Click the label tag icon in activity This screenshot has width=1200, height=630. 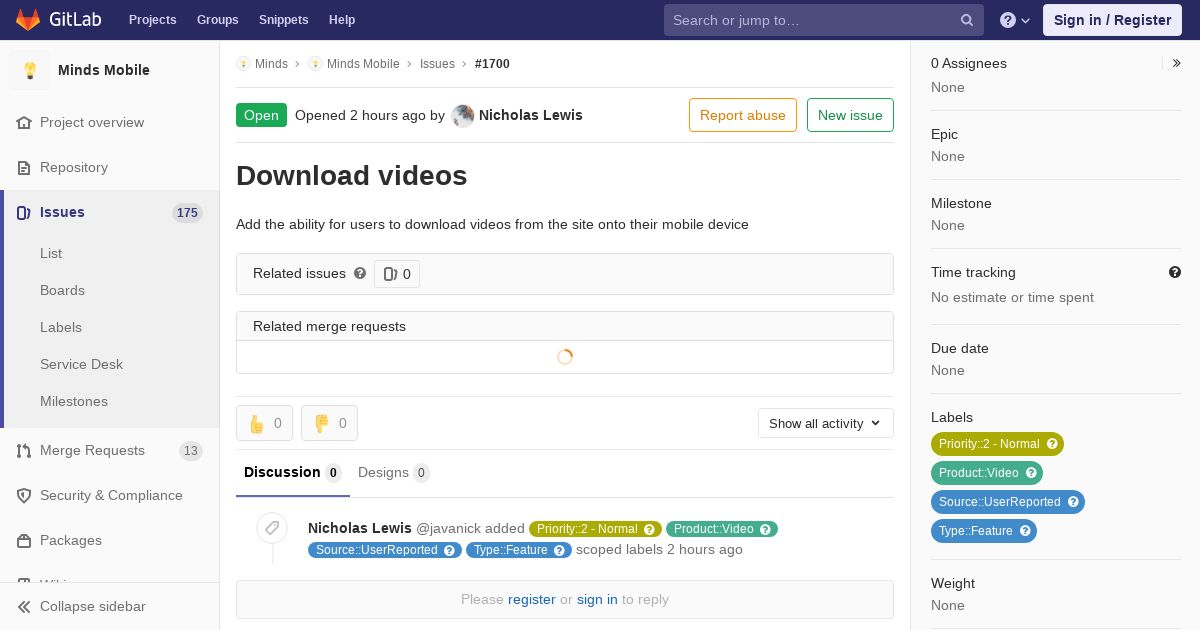[272, 528]
